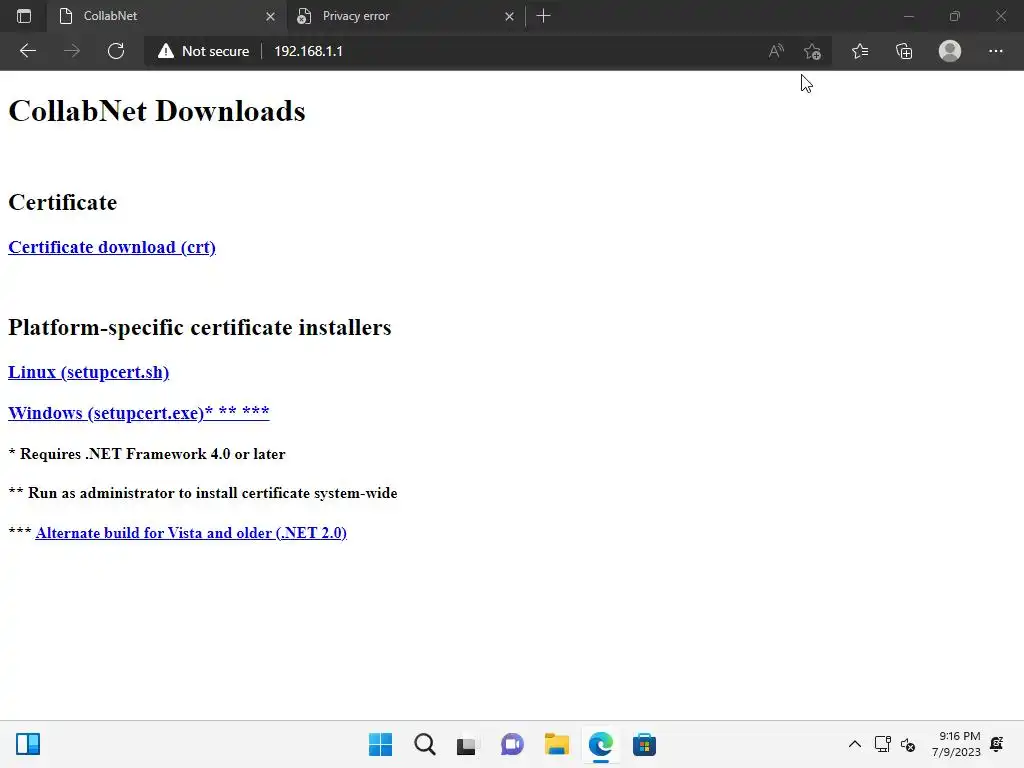Open a new browser tab
Screen dimensions: 1024x768
543,16
